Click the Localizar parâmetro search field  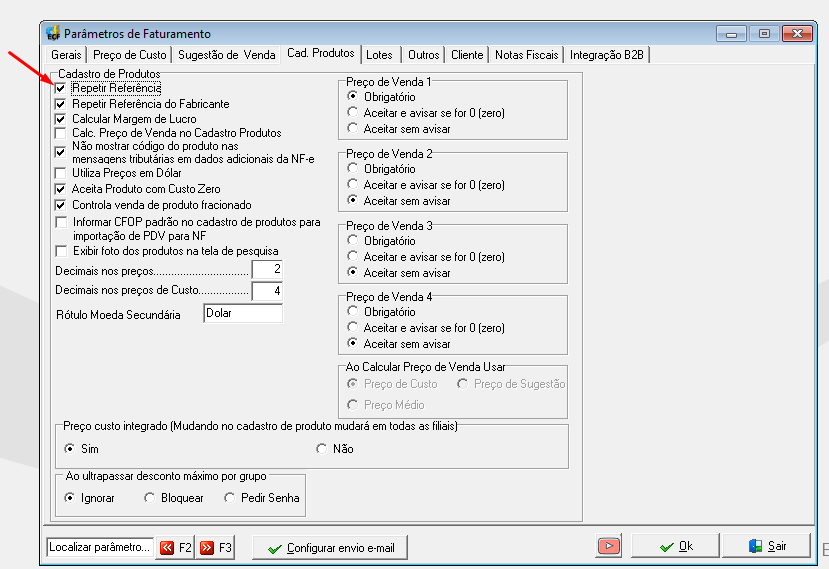coord(100,547)
